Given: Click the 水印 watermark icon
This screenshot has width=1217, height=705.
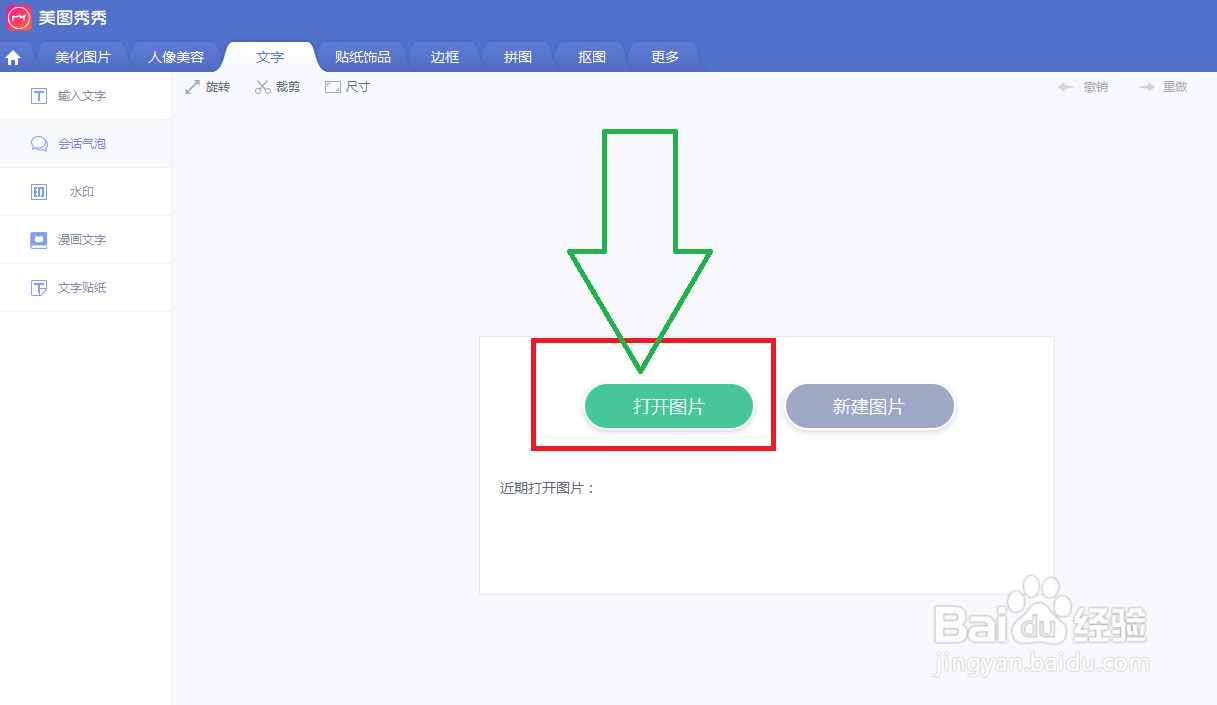Looking at the screenshot, I should [39, 192].
